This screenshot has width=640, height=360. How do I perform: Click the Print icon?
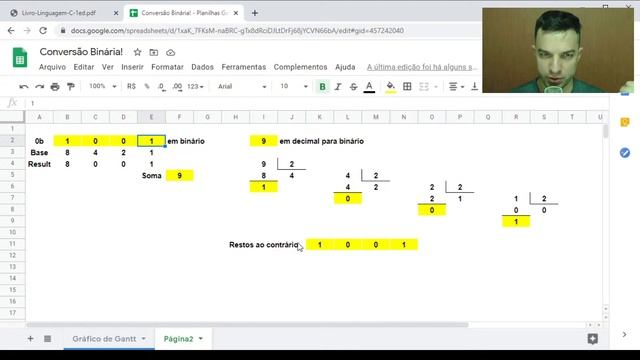pyautogui.click(x=55, y=87)
